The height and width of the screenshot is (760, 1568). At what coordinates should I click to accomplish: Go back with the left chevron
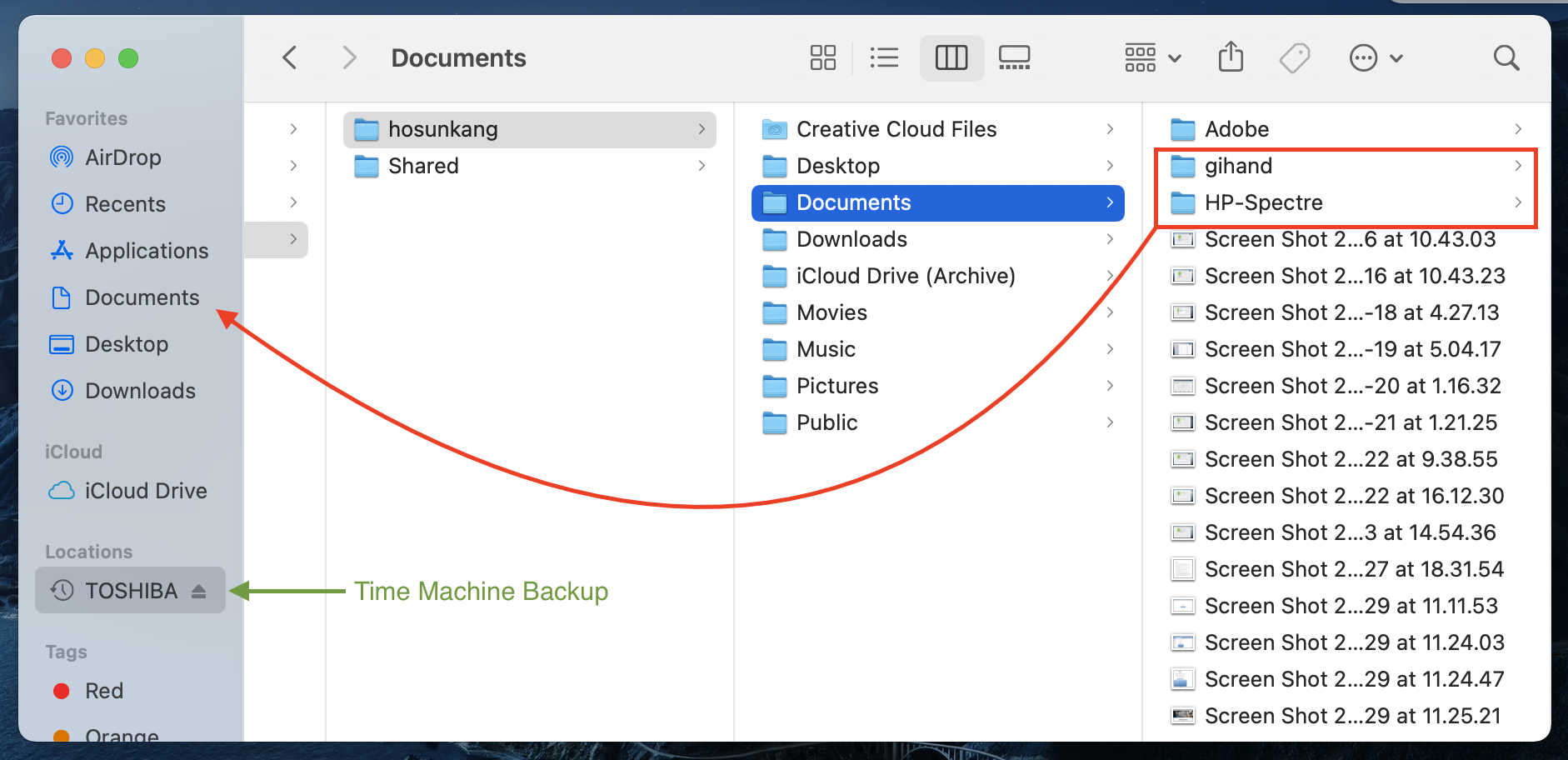[x=290, y=57]
